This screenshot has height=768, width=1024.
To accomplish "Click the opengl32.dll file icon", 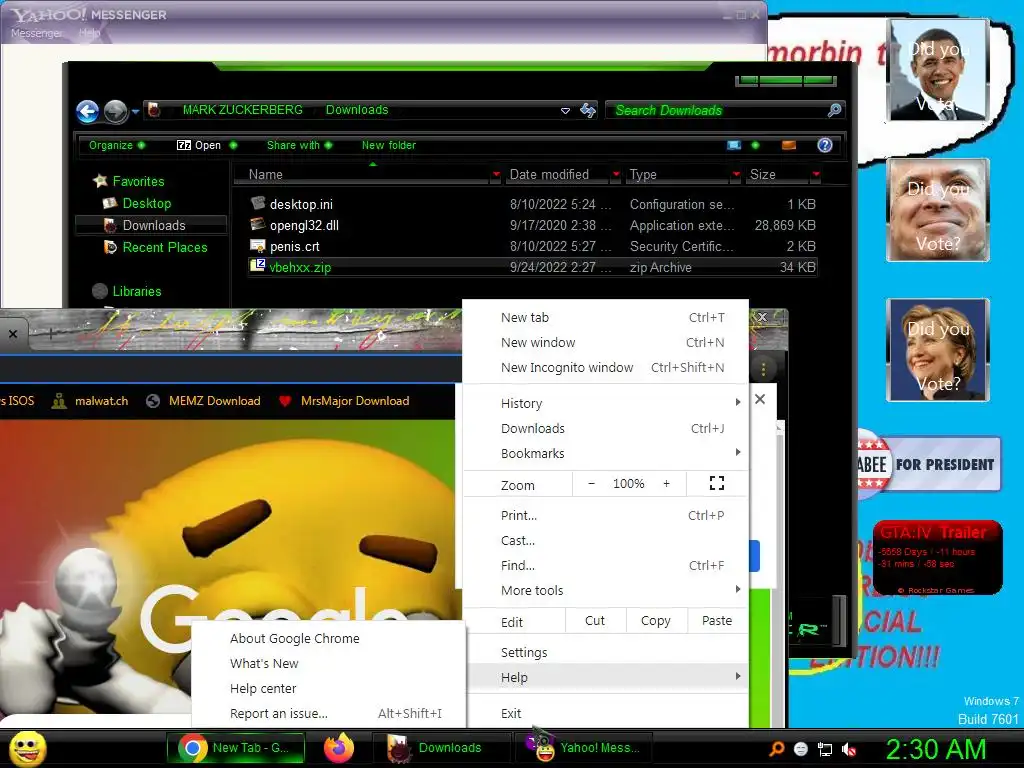I will click(258, 225).
